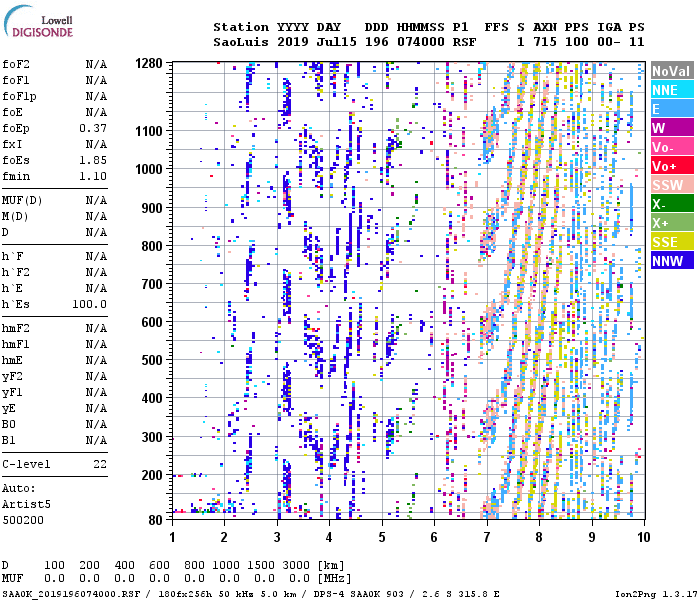Click the RSF program value
This screenshot has width=700, height=600.
click(465, 42)
